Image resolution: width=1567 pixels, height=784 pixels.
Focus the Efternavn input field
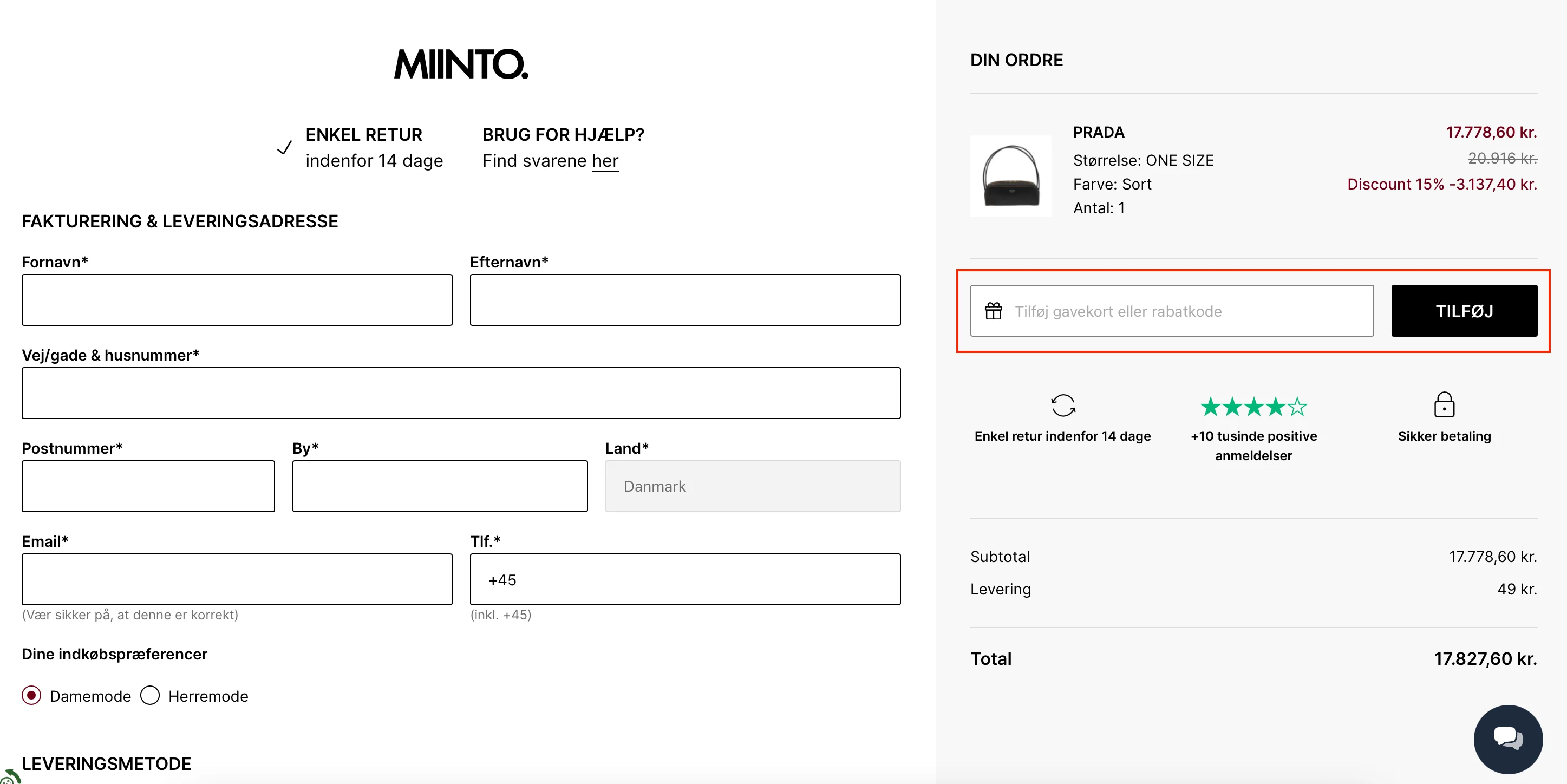684,300
